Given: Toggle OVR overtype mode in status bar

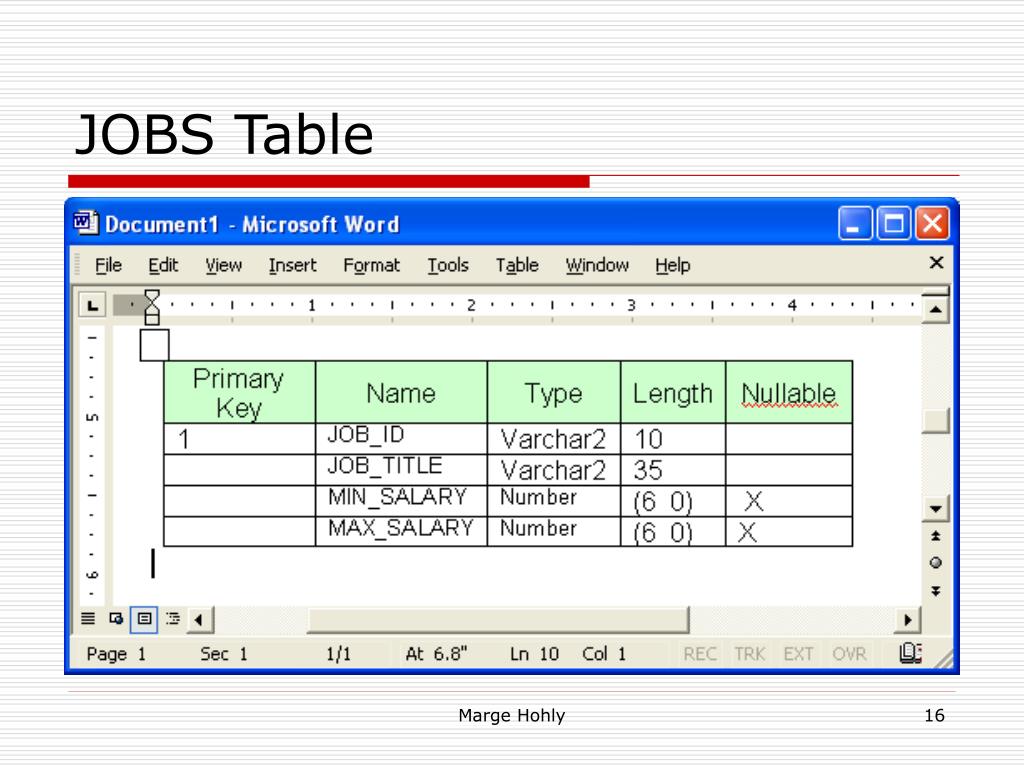Looking at the screenshot, I should (849, 654).
